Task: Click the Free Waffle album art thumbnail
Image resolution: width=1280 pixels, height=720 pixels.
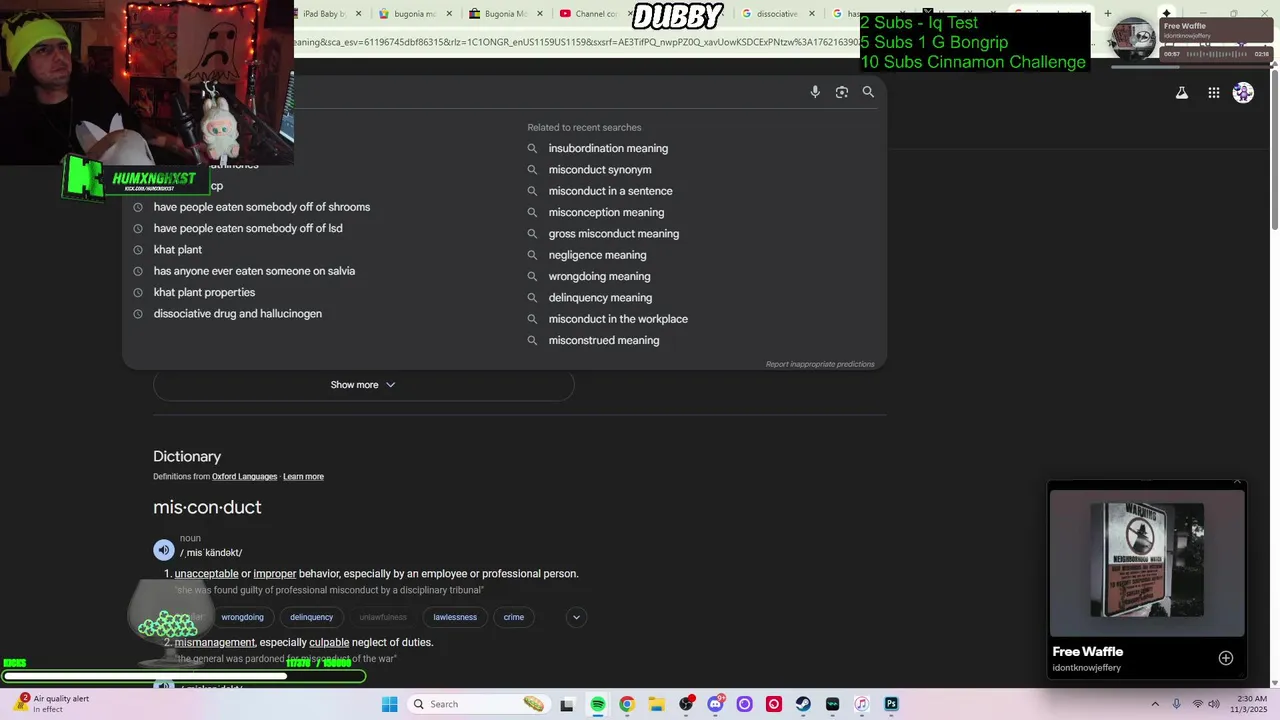Action: coord(1147,563)
